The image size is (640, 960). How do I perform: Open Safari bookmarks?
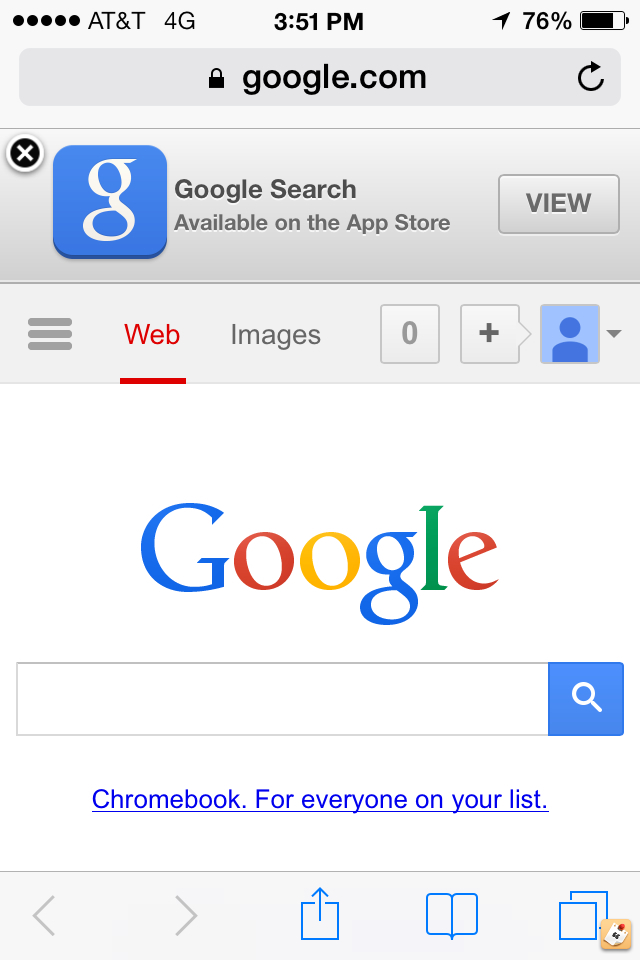pos(451,915)
